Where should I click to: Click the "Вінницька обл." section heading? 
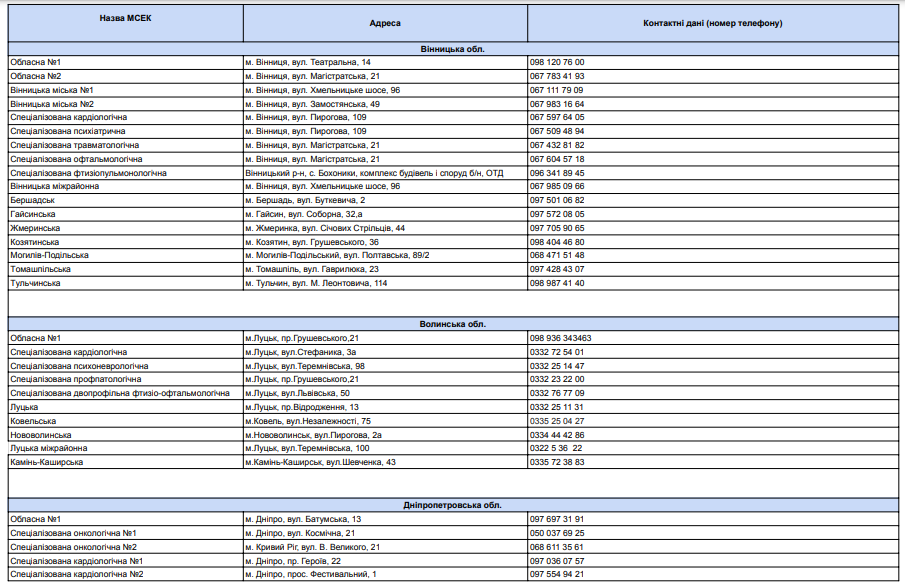454,48
